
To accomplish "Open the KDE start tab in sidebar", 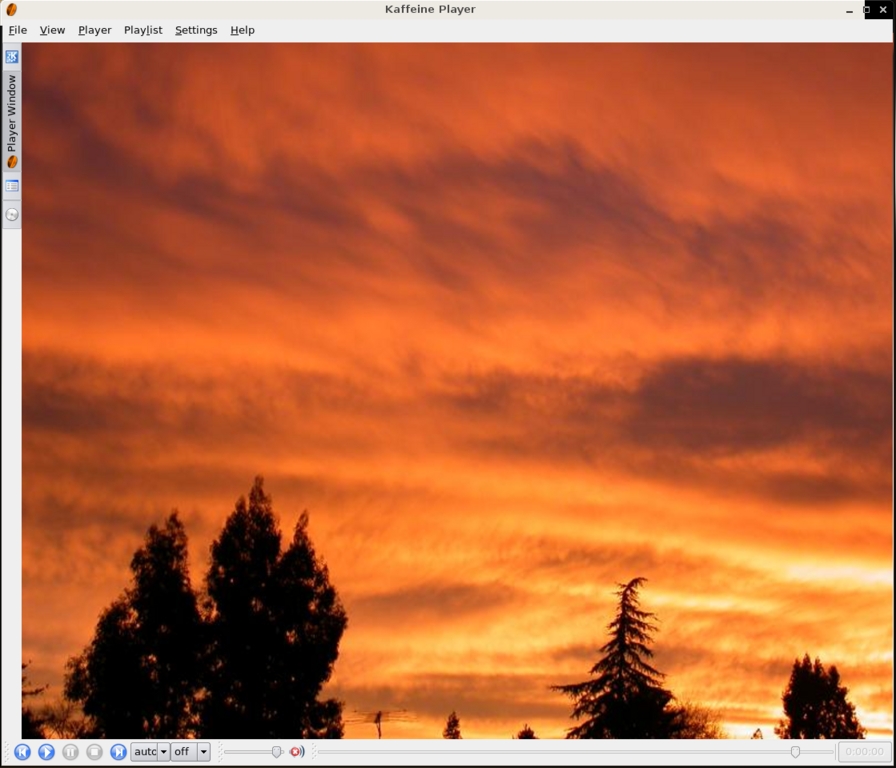I will point(12,57).
